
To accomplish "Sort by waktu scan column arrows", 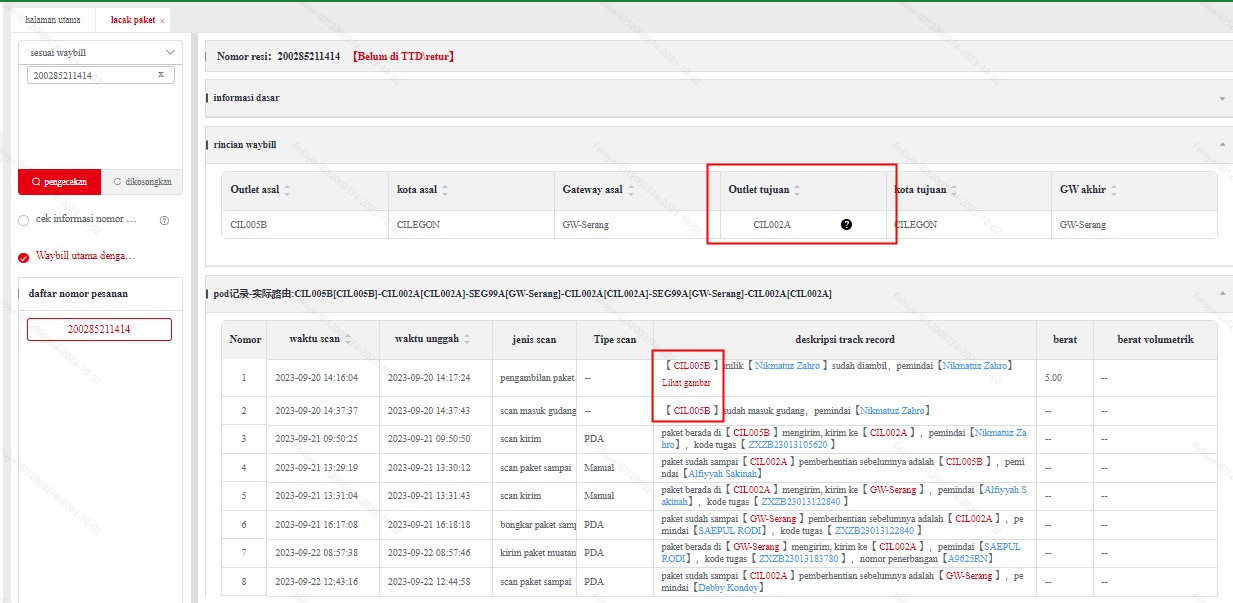I will click(x=348, y=339).
